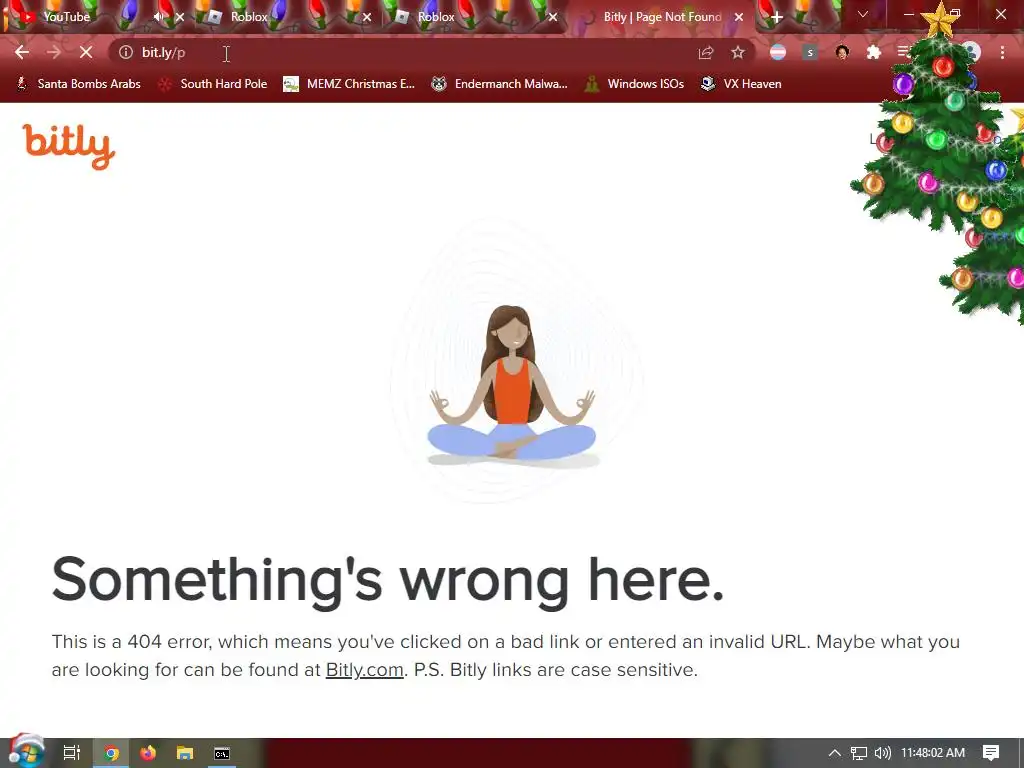Stop loading the page
This screenshot has height=768, width=1024.
click(x=86, y=52)
